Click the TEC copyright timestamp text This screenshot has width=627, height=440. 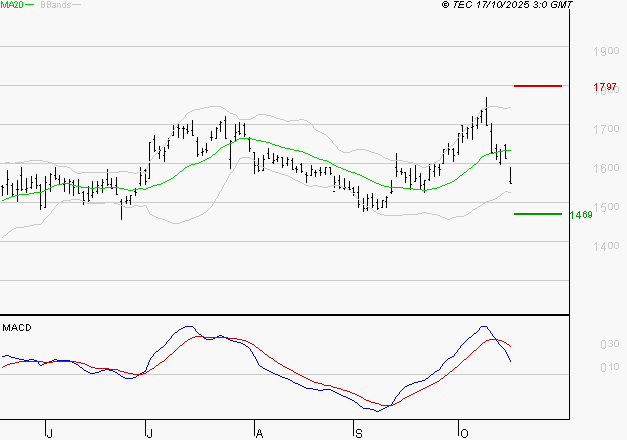coord(507,6)
